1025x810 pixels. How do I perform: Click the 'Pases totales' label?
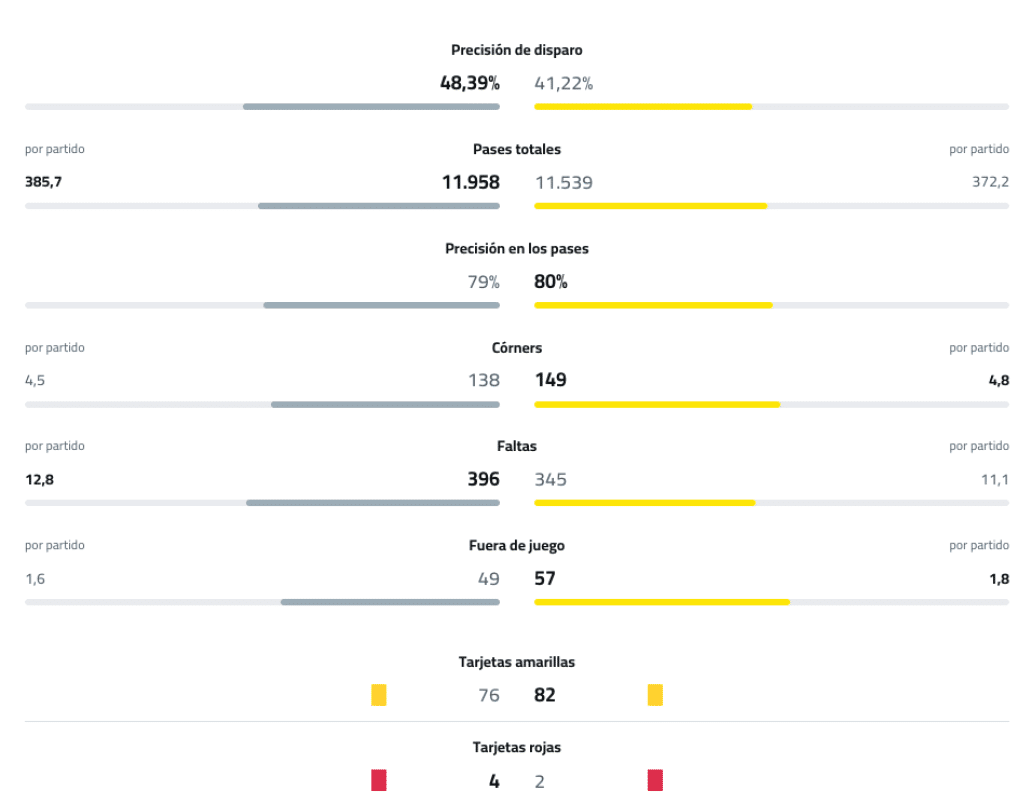517,149
